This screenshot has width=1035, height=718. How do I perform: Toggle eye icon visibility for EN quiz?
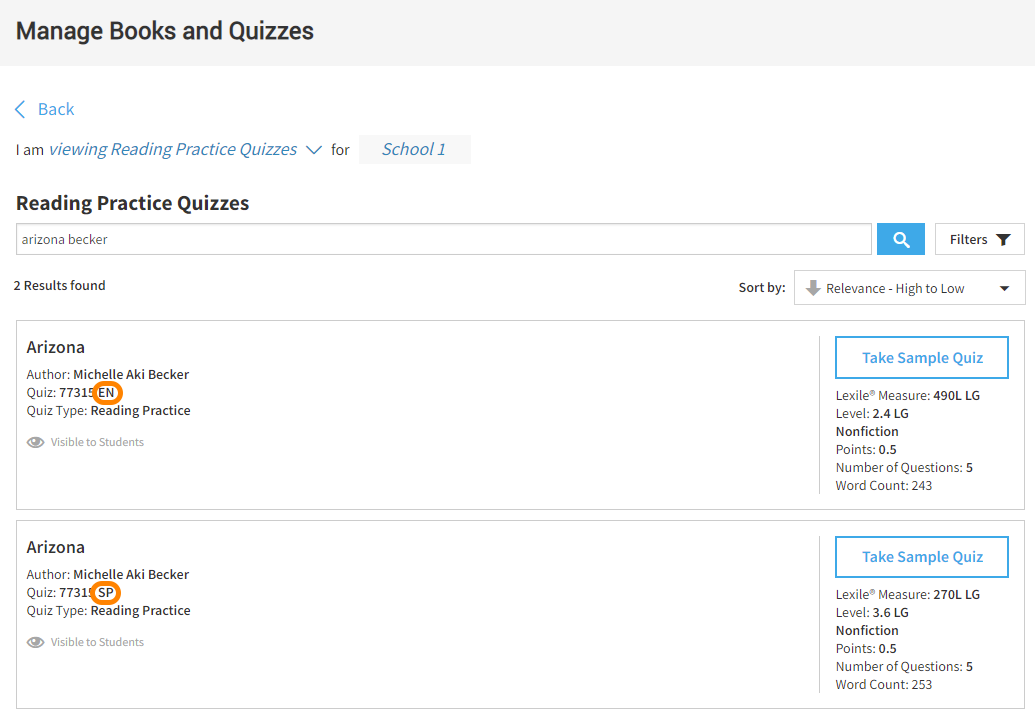(36, 442)
